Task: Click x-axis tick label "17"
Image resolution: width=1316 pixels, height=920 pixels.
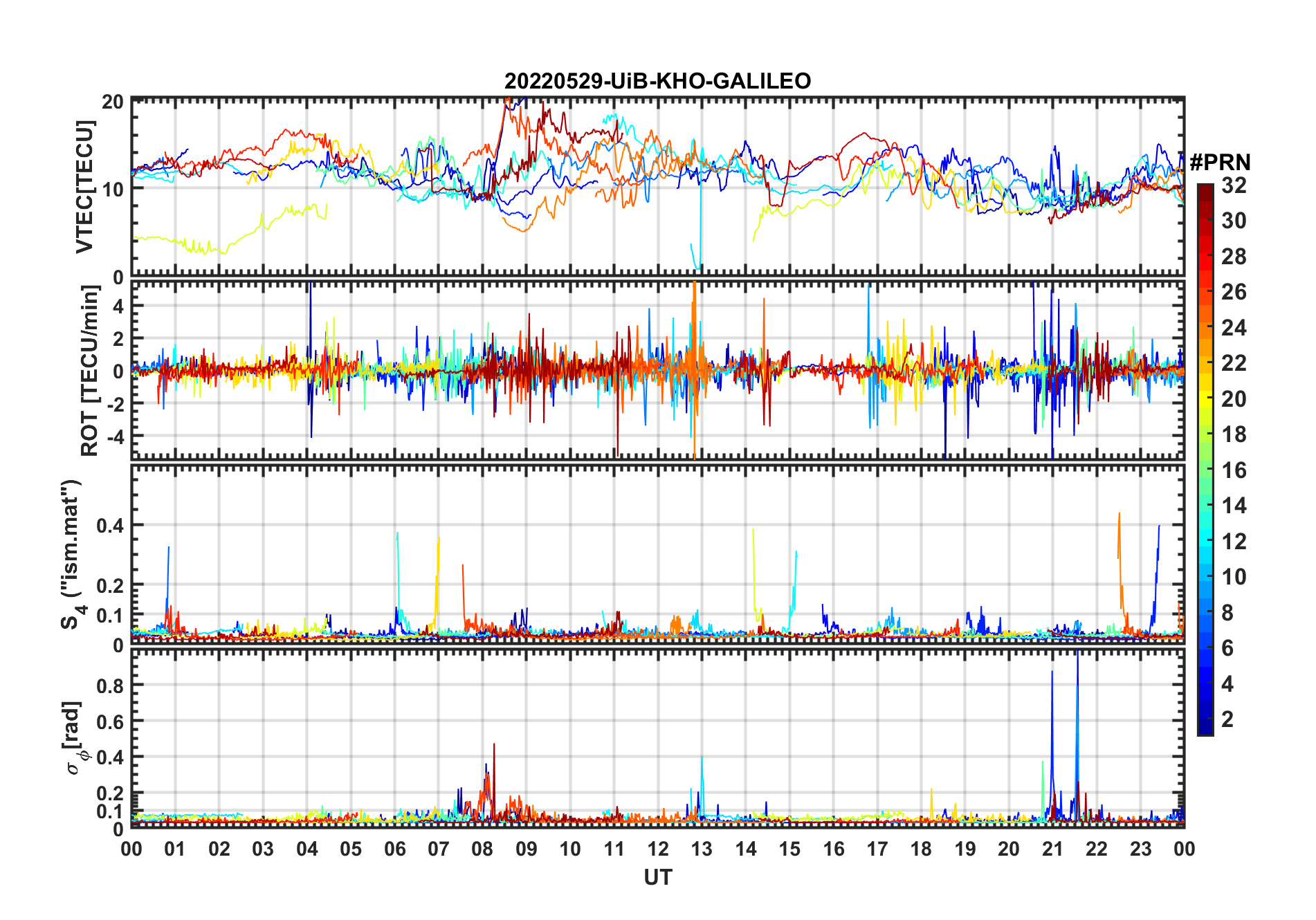Action: click(x=877, y=849)
